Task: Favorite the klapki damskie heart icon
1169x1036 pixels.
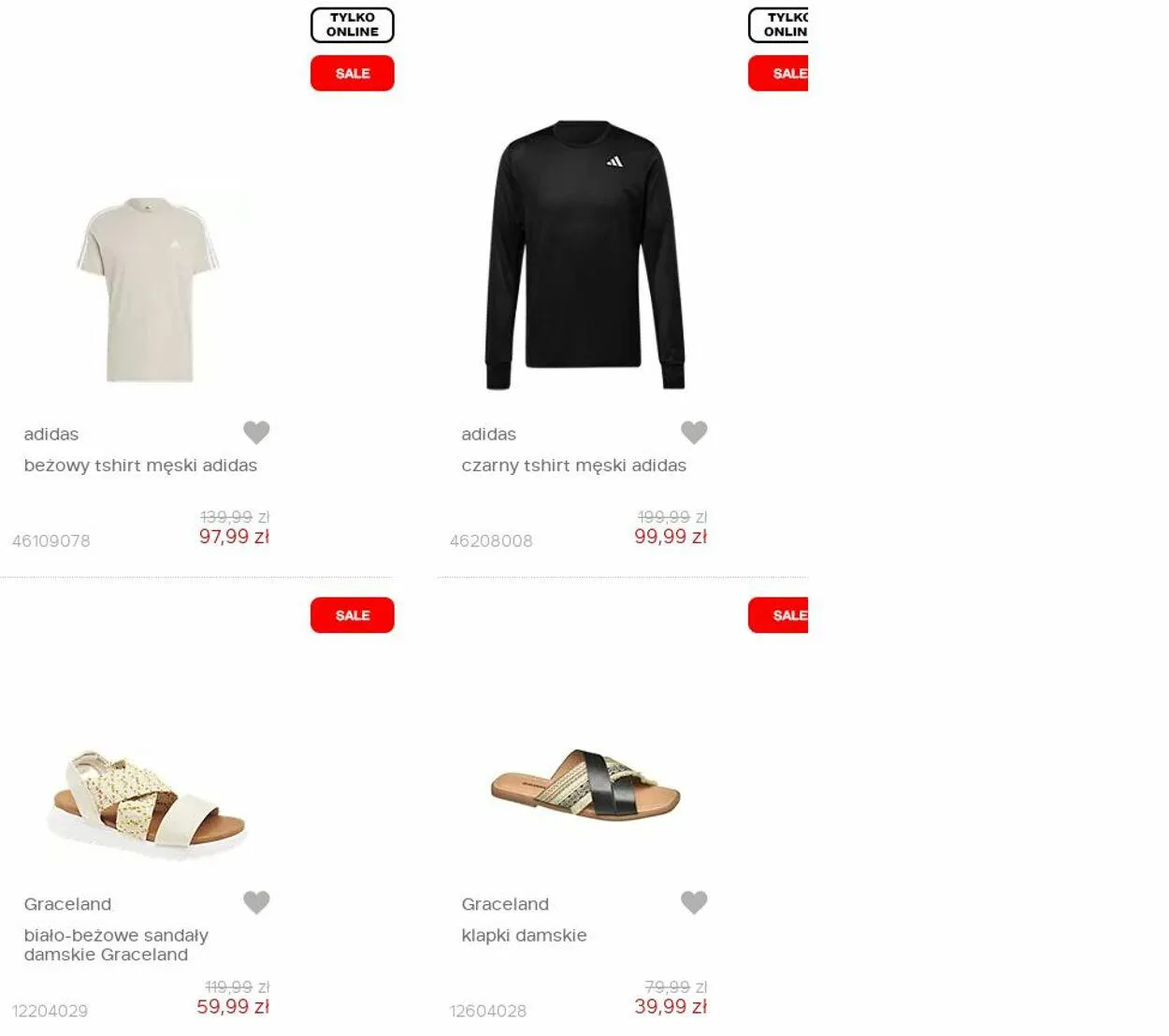Action: coord(694,902)
